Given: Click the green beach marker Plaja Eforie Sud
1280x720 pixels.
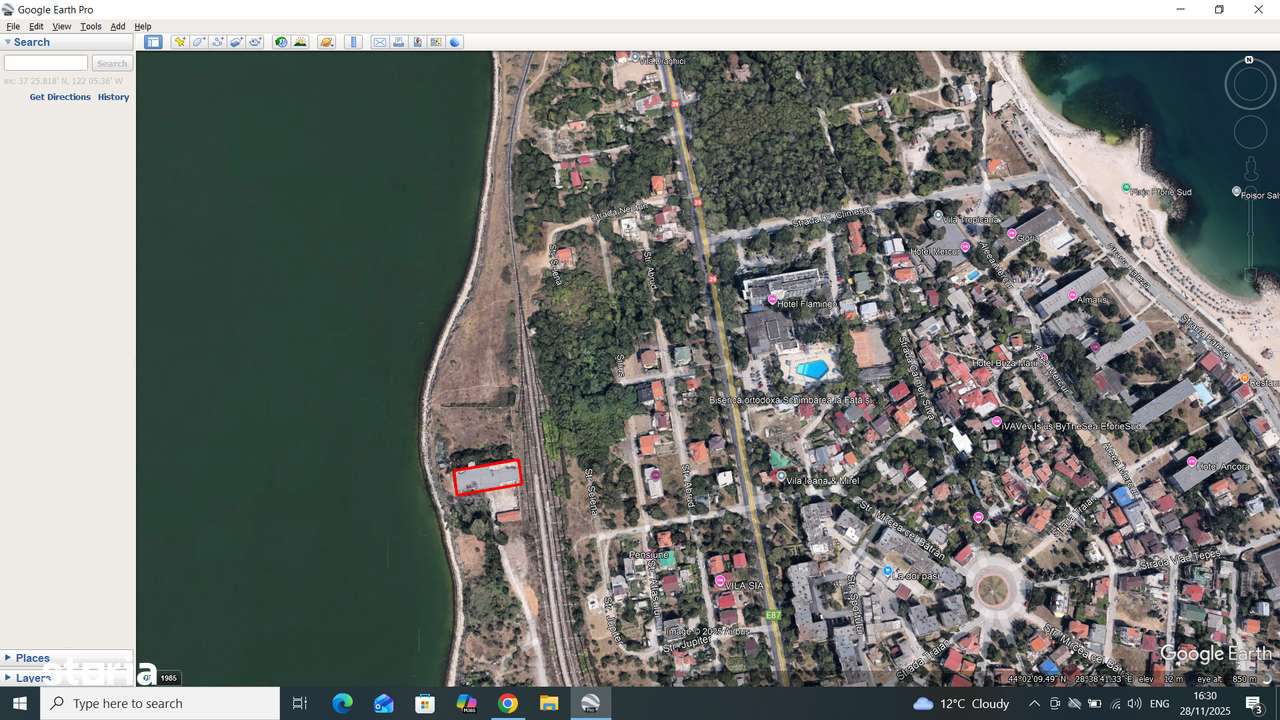Looking at the screenshot, I should pos(1126,188).
